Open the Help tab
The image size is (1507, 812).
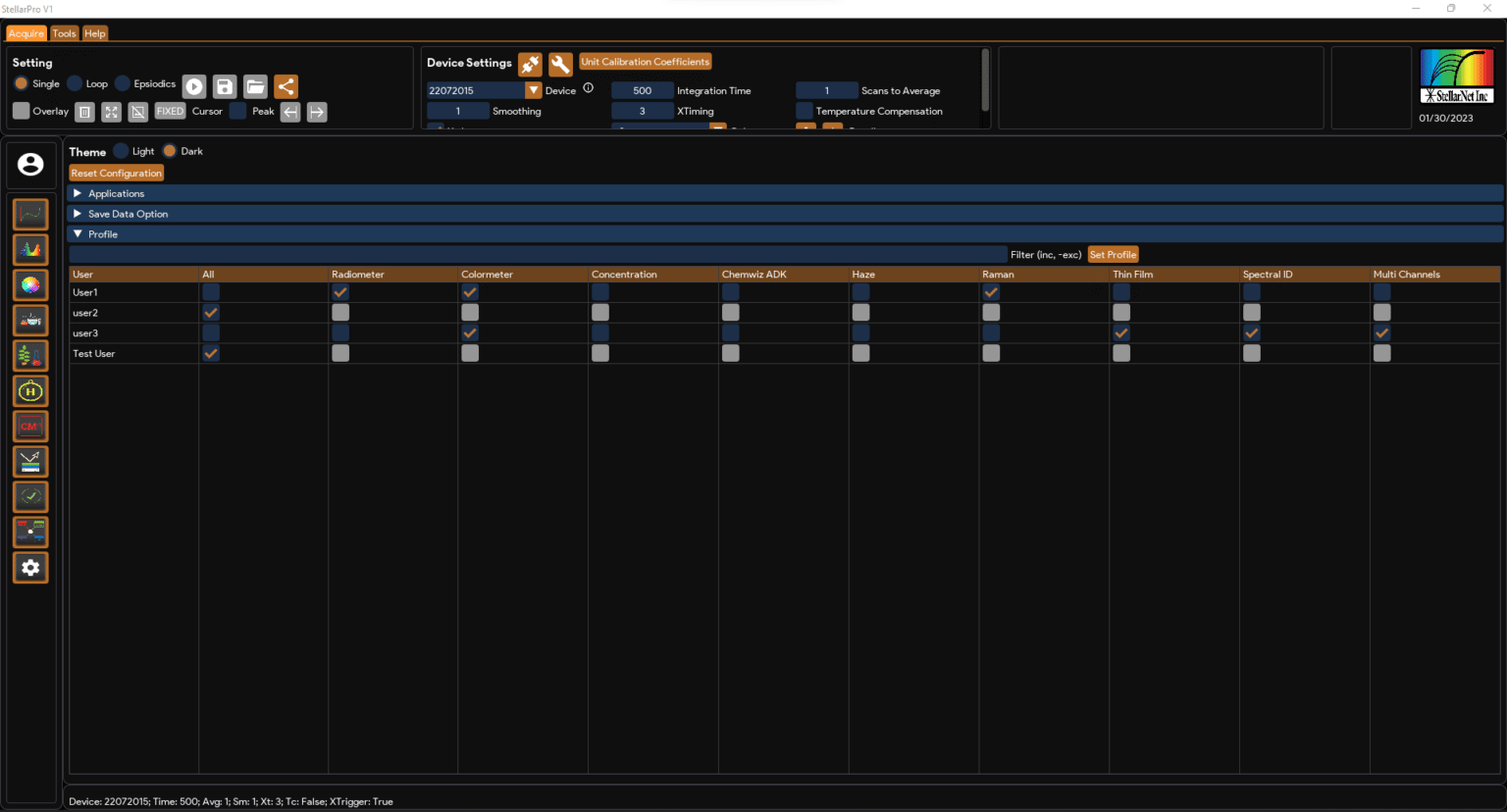click(94, 33)
